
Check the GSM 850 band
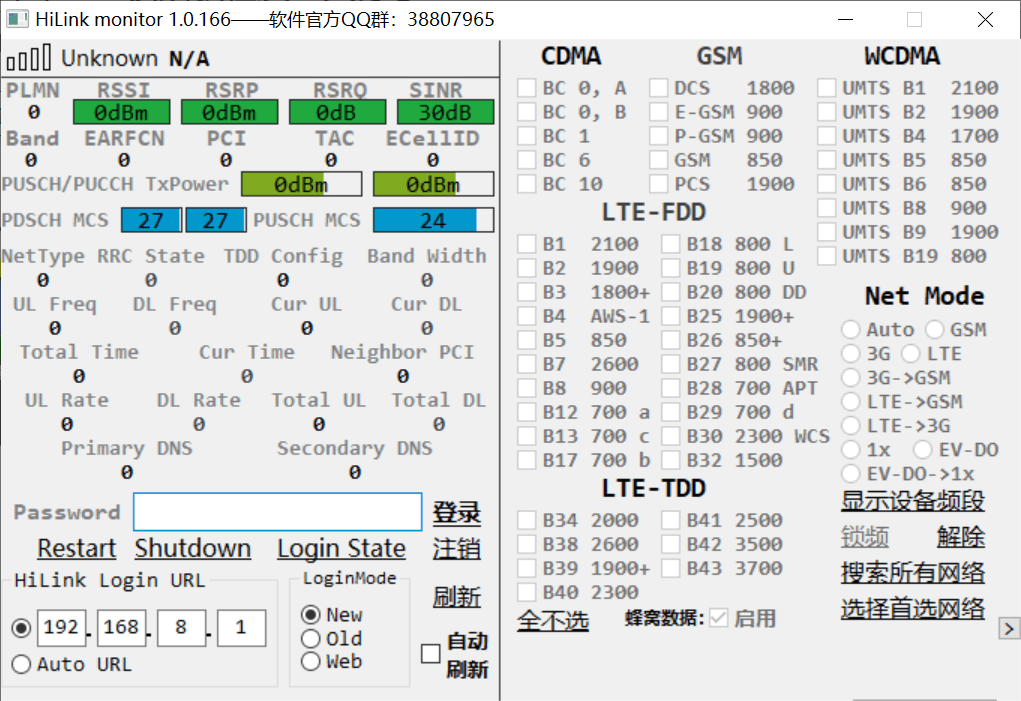click(x=658, y=159)
